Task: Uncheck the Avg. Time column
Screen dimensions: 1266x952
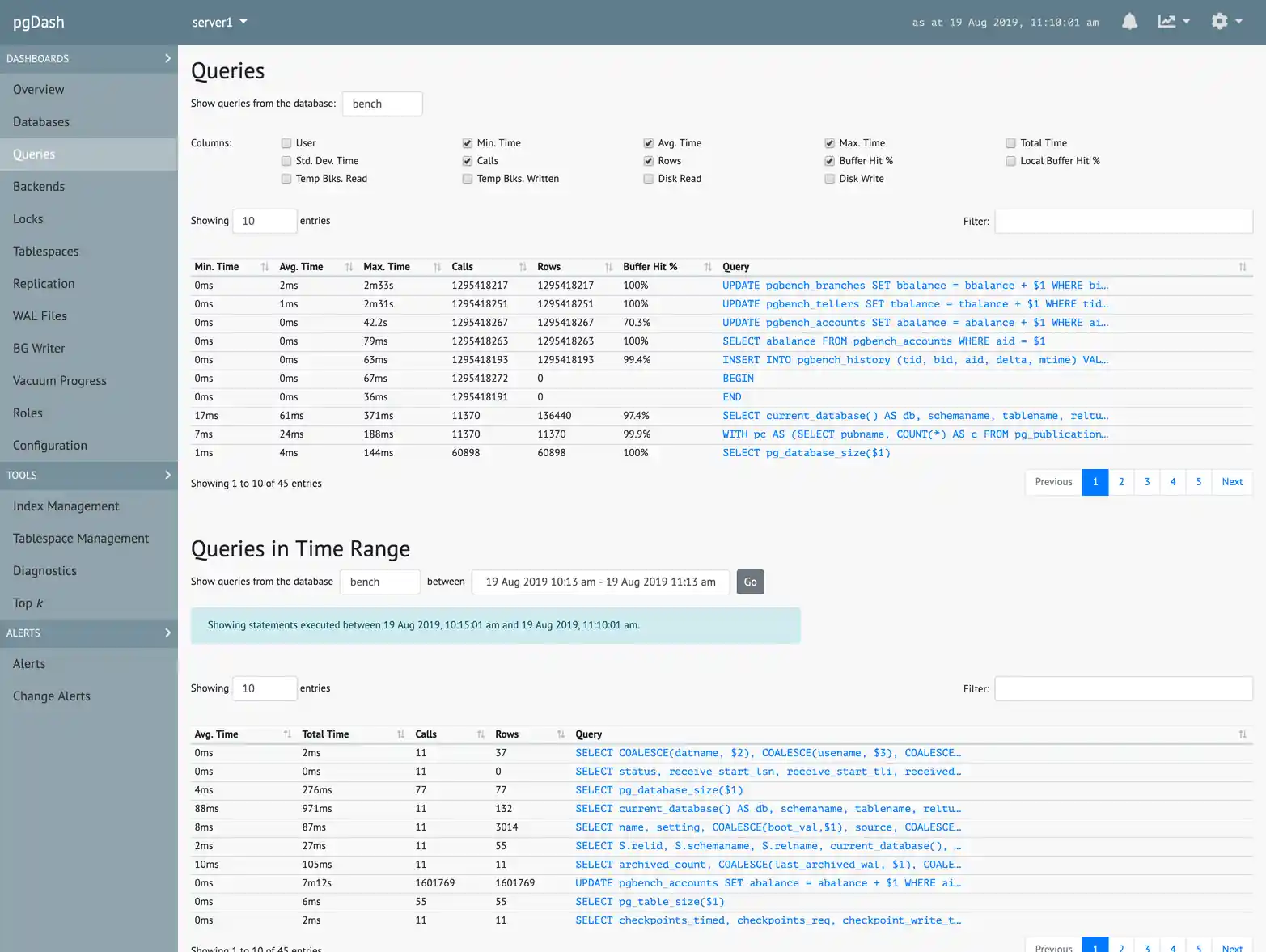Action: click(649, 143)
